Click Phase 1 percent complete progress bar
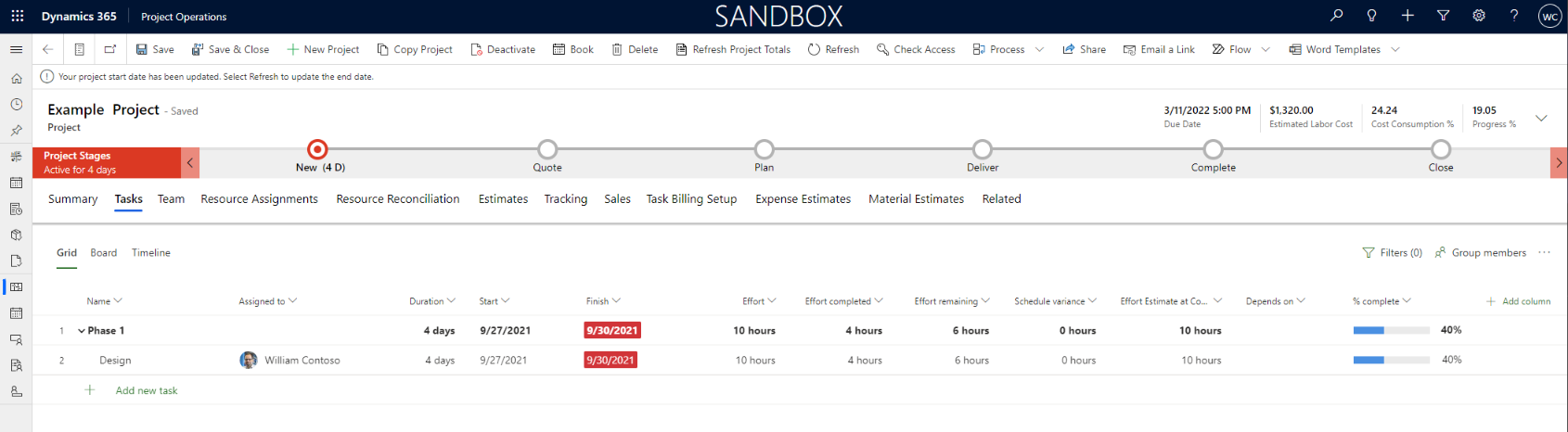The image size is (1568, 432). [x=1391, y=330]
